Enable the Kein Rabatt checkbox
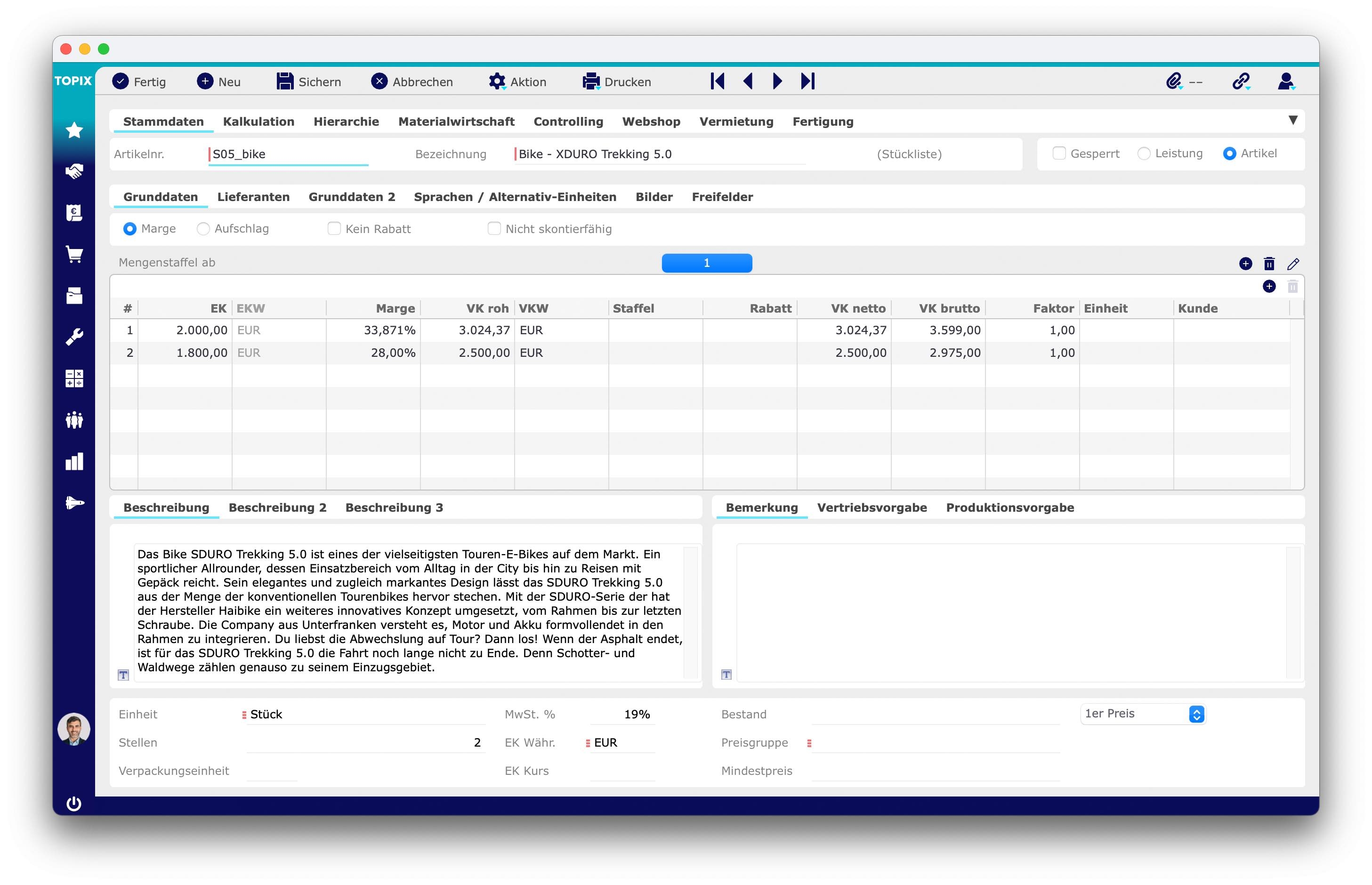1372x885 pixels. tap(333, 229)
